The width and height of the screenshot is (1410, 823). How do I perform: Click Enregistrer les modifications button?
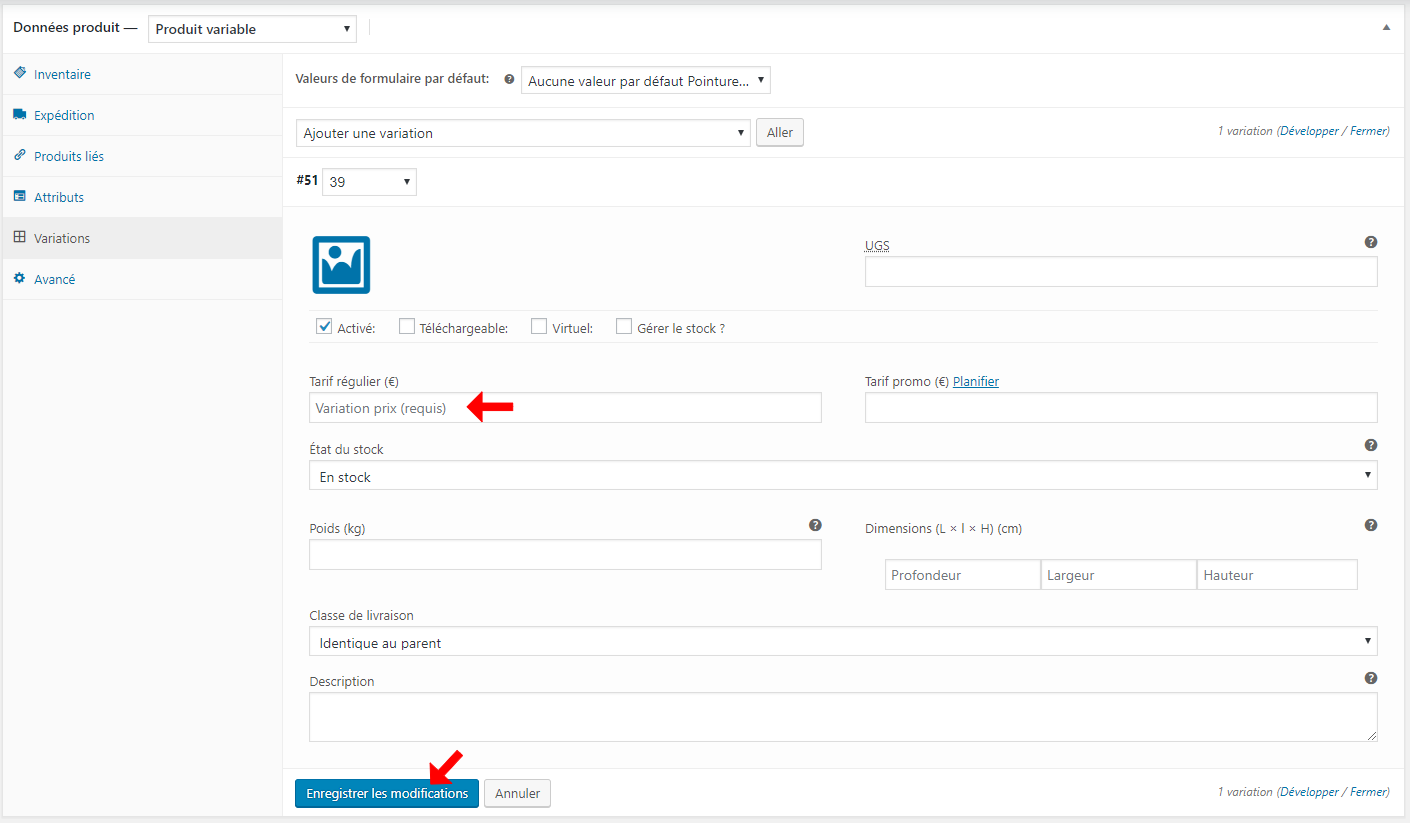pos(387,794)
